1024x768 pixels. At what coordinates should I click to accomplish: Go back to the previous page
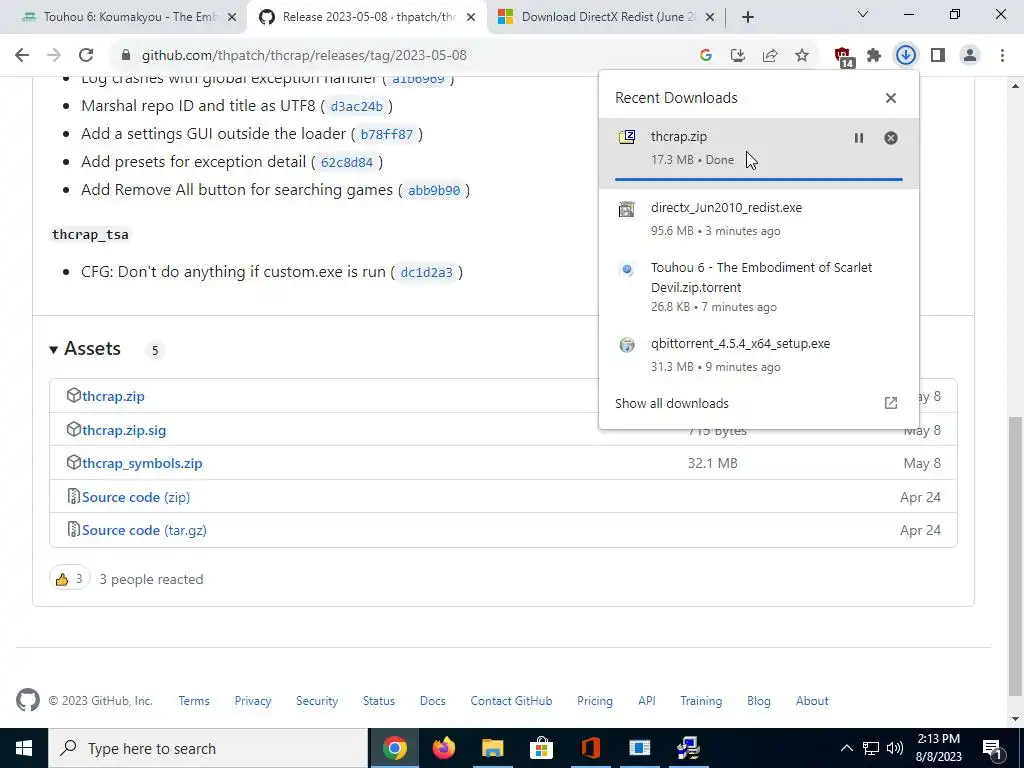(22, 56)
